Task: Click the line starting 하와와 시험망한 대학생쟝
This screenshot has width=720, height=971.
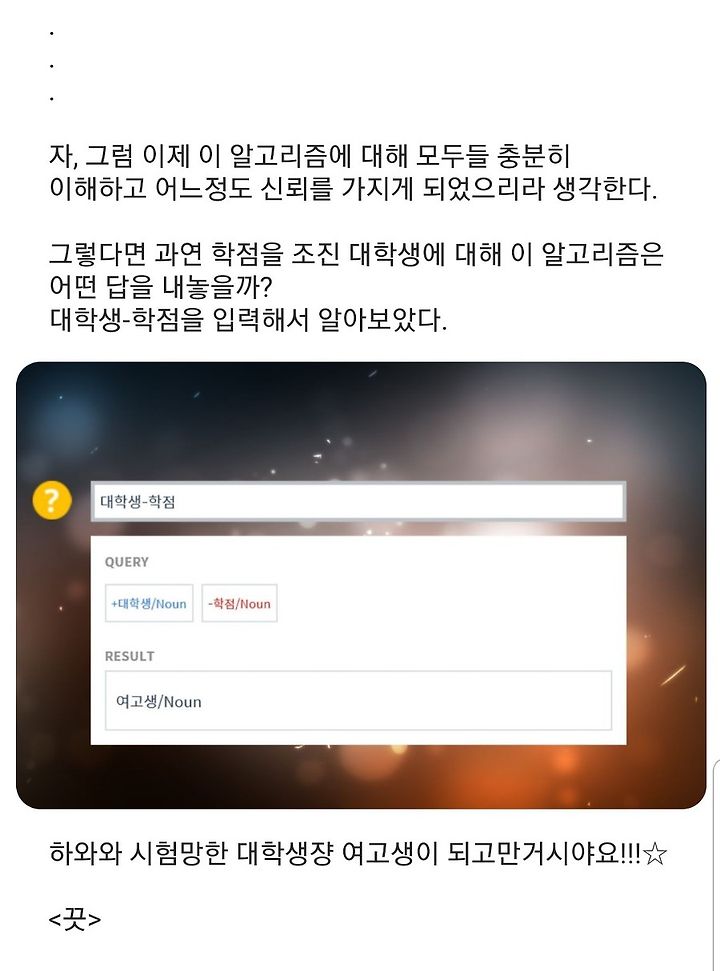Action: tap(358, 853)
